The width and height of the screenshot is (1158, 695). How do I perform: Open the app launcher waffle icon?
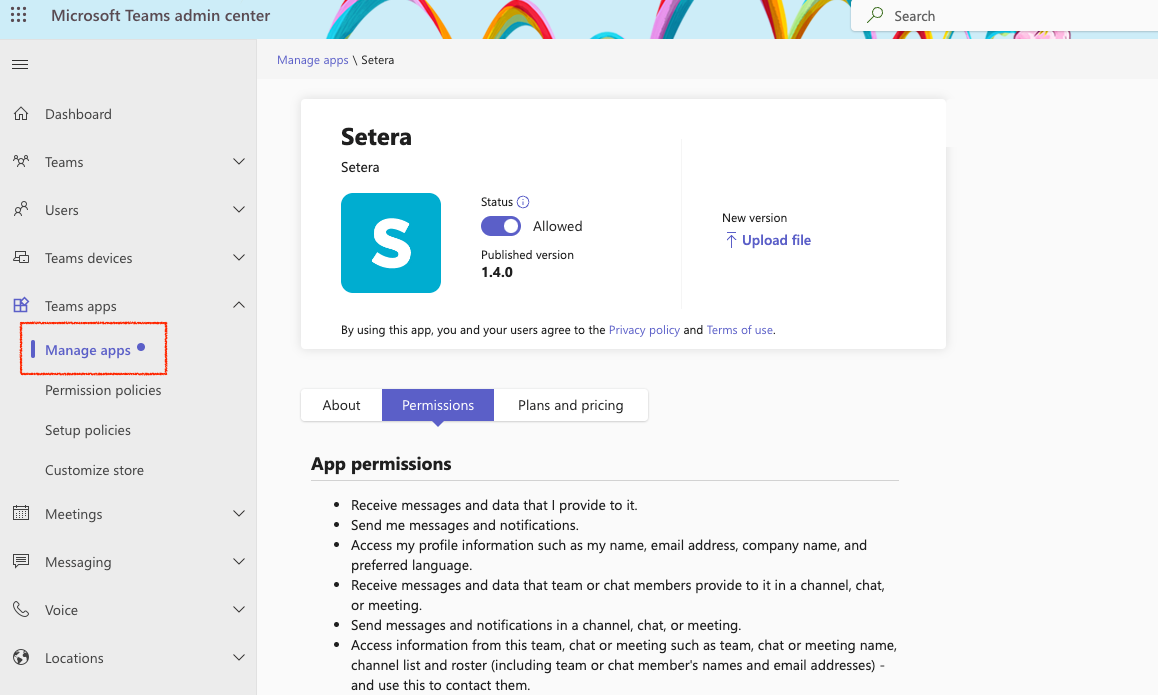[19, 16]
